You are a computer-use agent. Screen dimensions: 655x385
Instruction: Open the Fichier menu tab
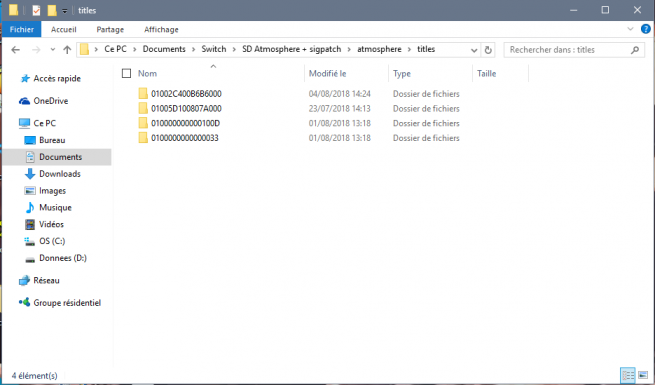(x=22, y=29)
